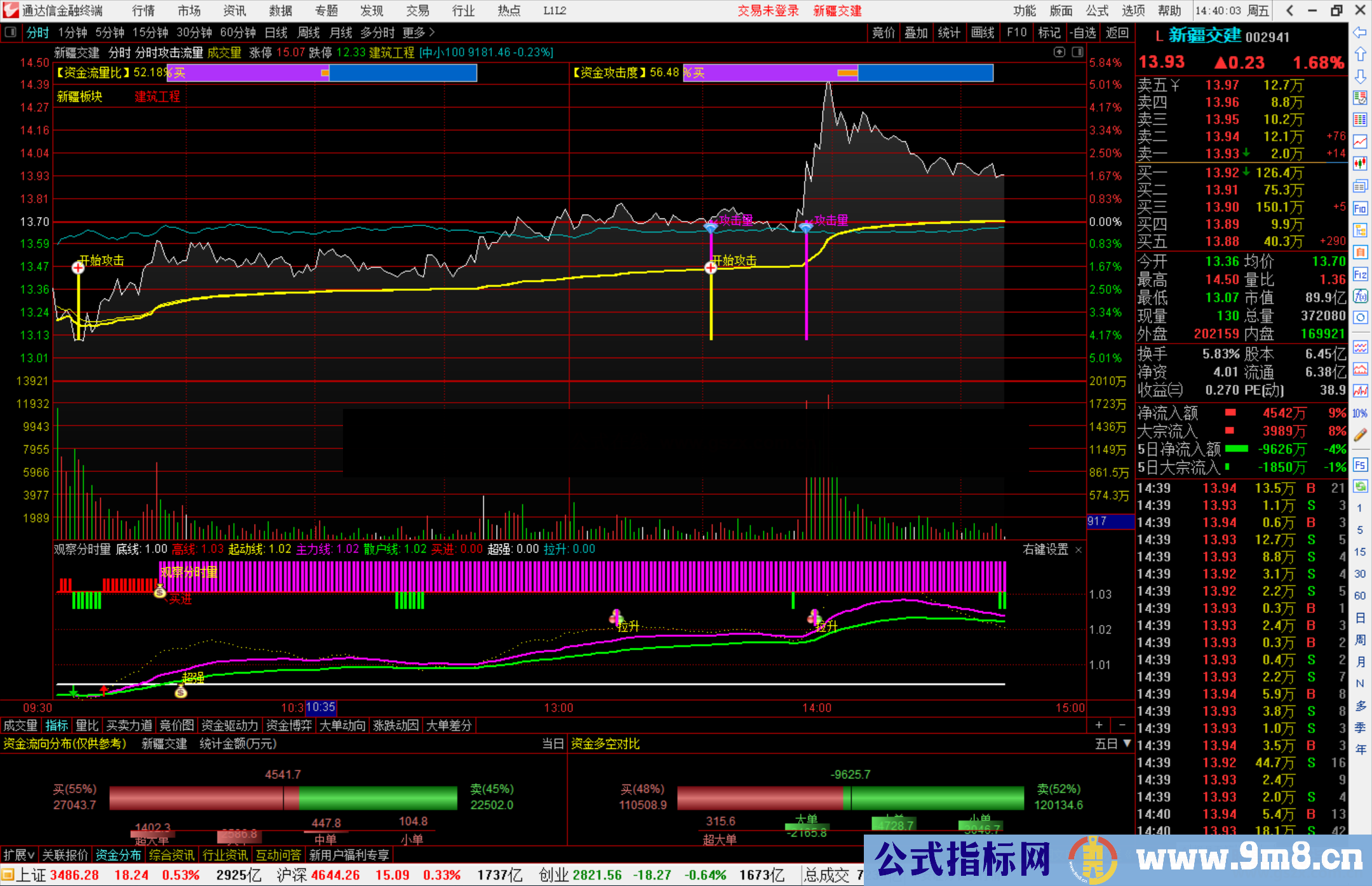
Task: Click the Fs icon in right sidebar
Action: pyautogui.click(x=1360, y=465)
